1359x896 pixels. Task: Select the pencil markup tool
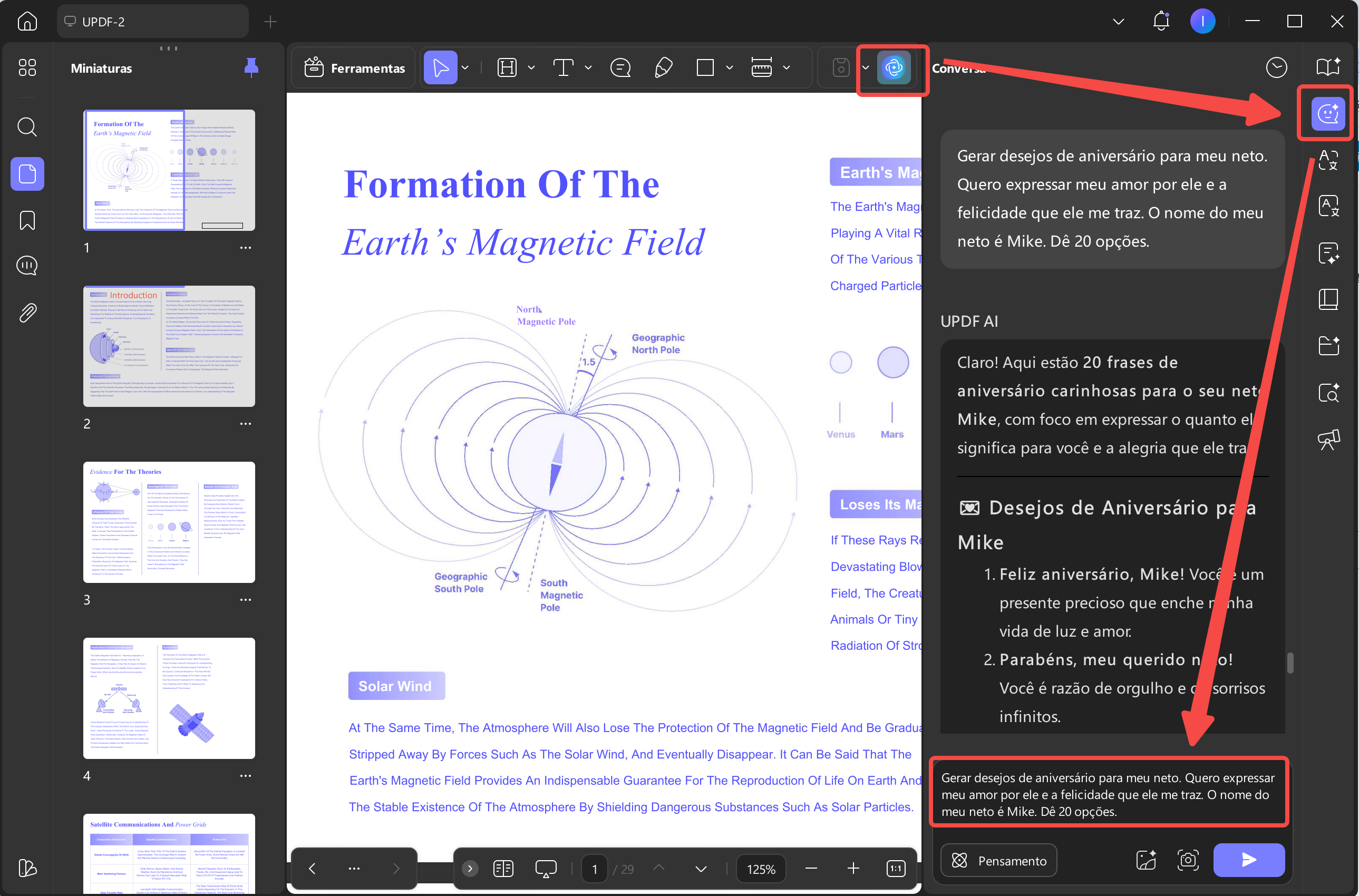[663, 68]
